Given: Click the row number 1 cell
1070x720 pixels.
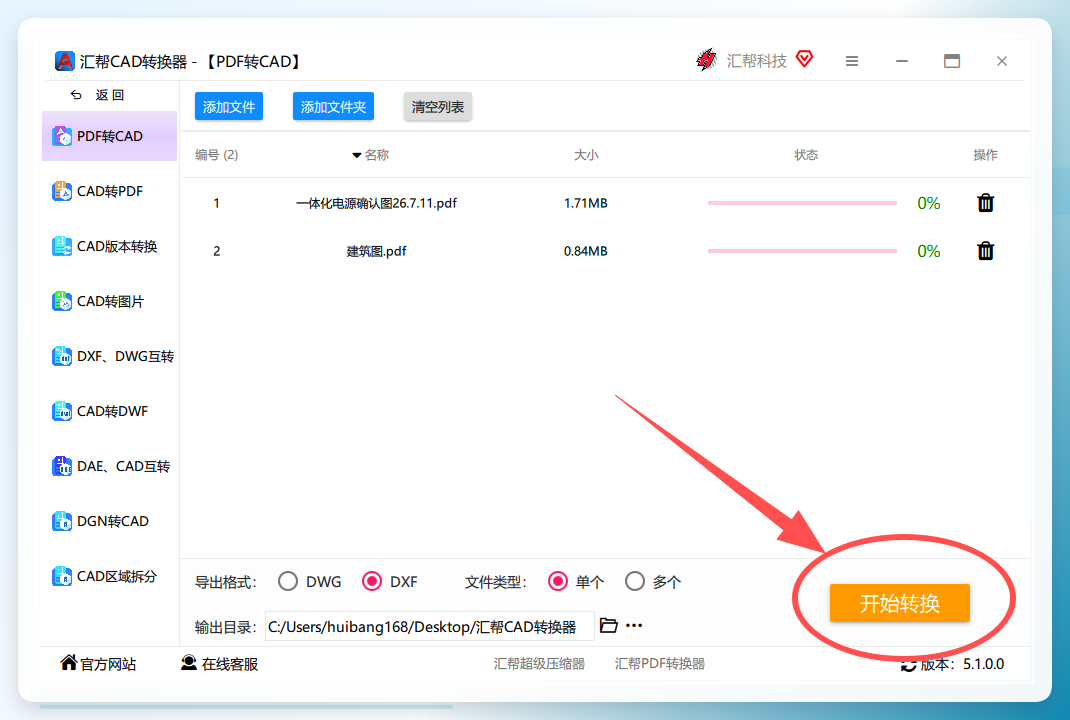Looking at the screenshot, I should click(216, 203).
